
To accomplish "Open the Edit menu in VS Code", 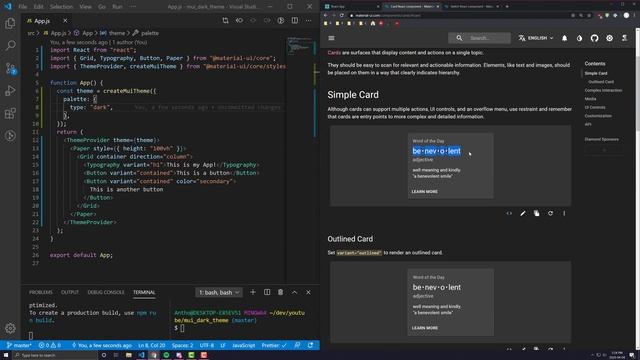I will 38,7.
